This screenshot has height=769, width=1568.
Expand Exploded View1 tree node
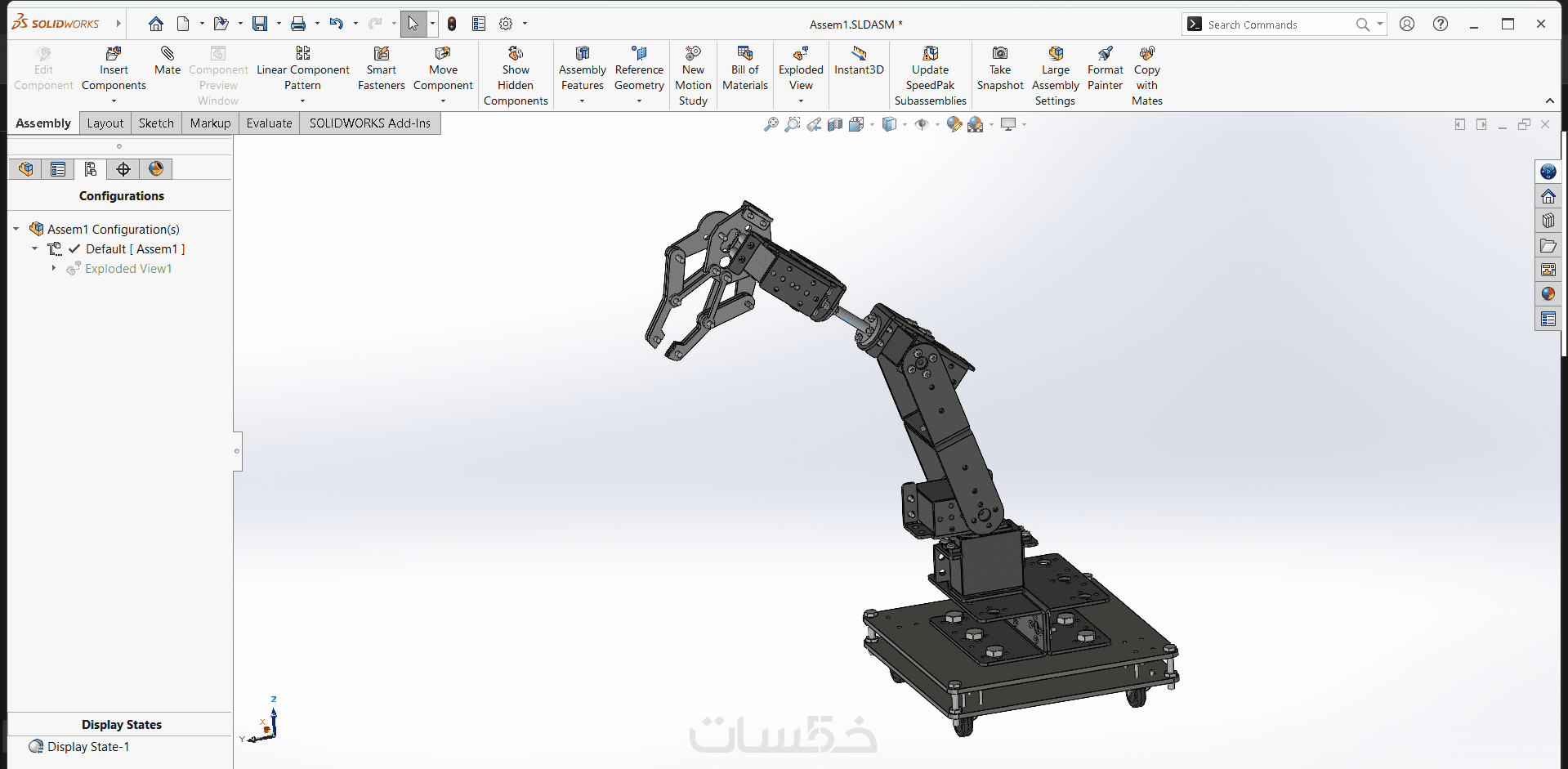[x=54, y=268]
